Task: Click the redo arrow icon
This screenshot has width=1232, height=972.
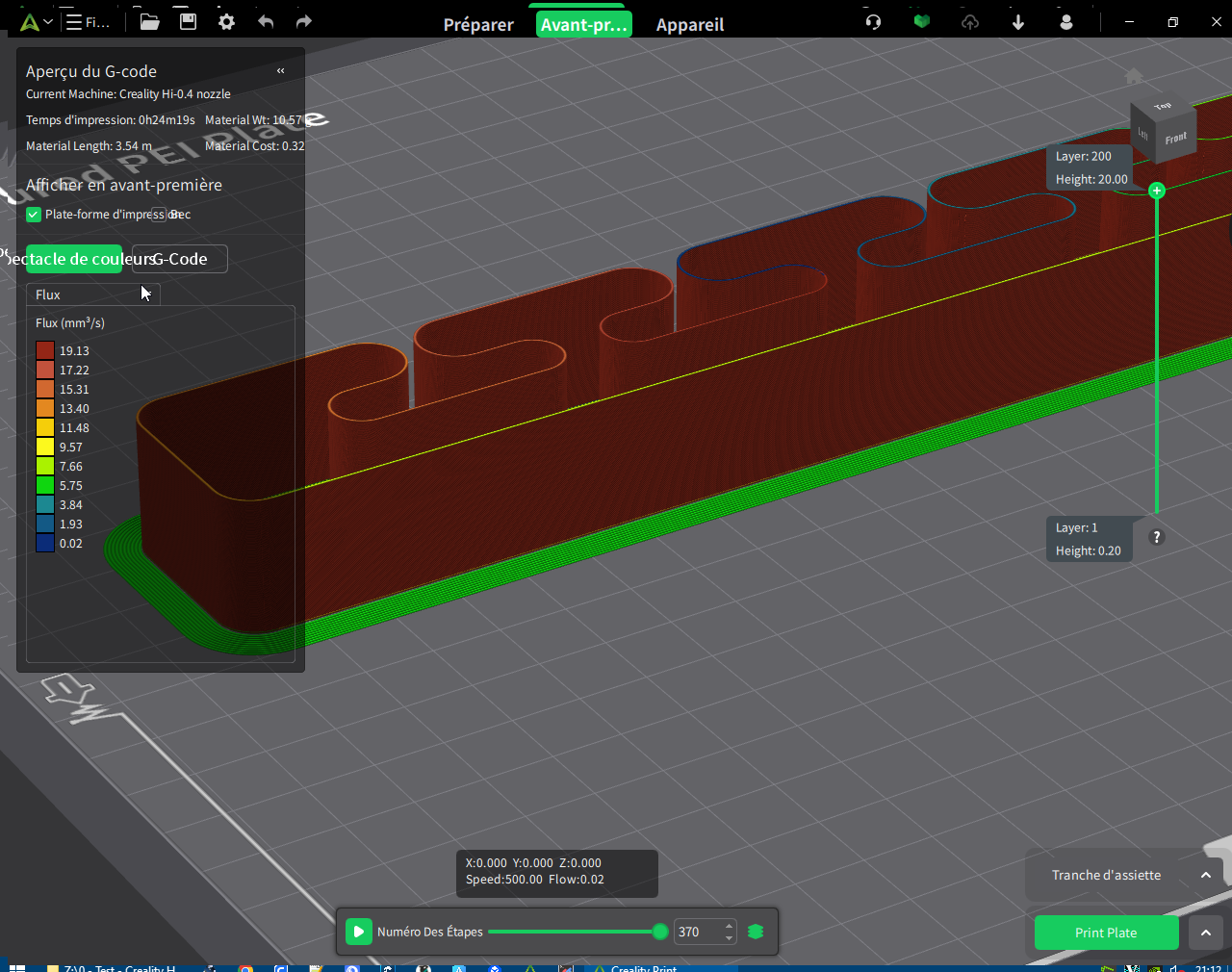Action: (303, 22)
